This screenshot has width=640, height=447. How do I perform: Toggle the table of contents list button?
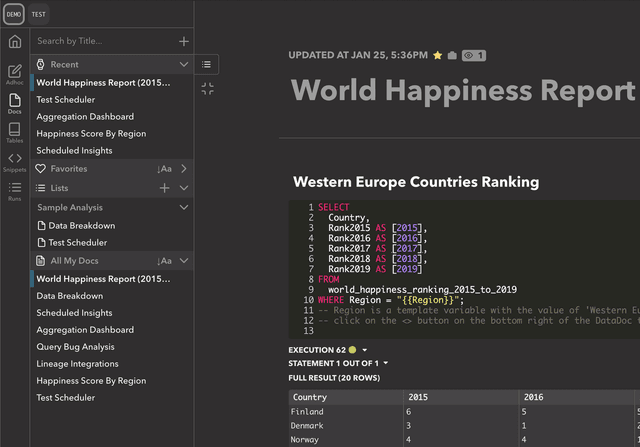pyautogui.click(x=206, y=64)
